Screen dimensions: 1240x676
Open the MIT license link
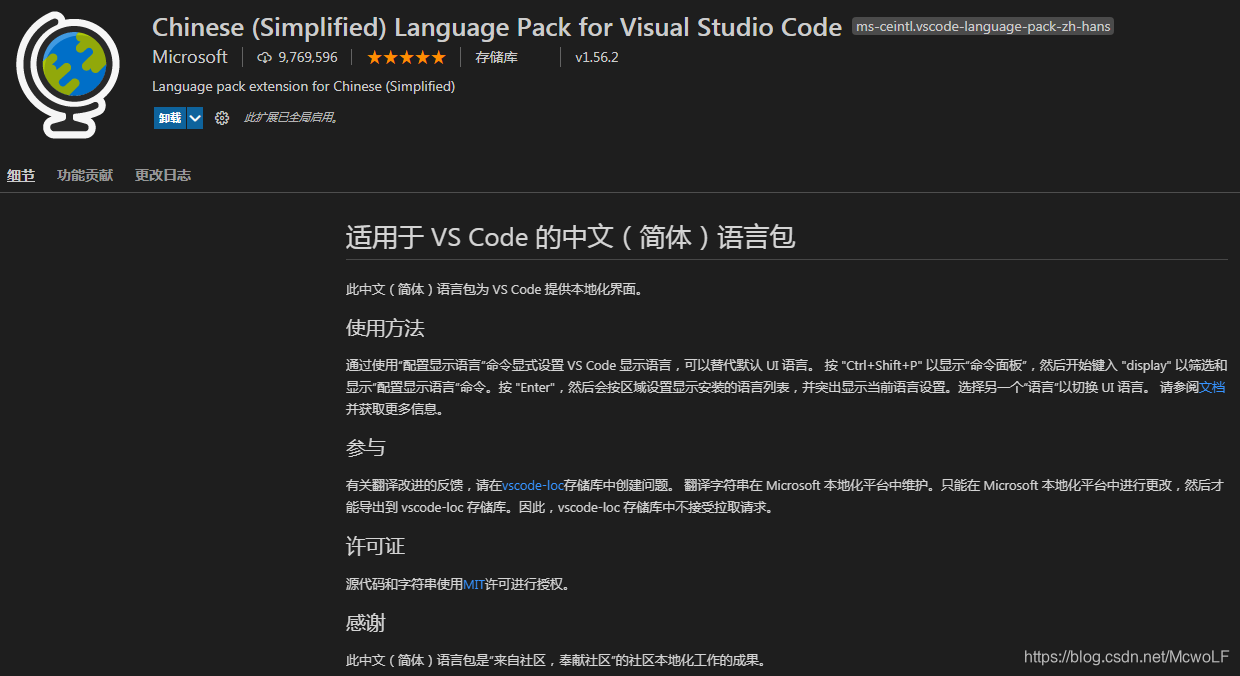[474, 584]
